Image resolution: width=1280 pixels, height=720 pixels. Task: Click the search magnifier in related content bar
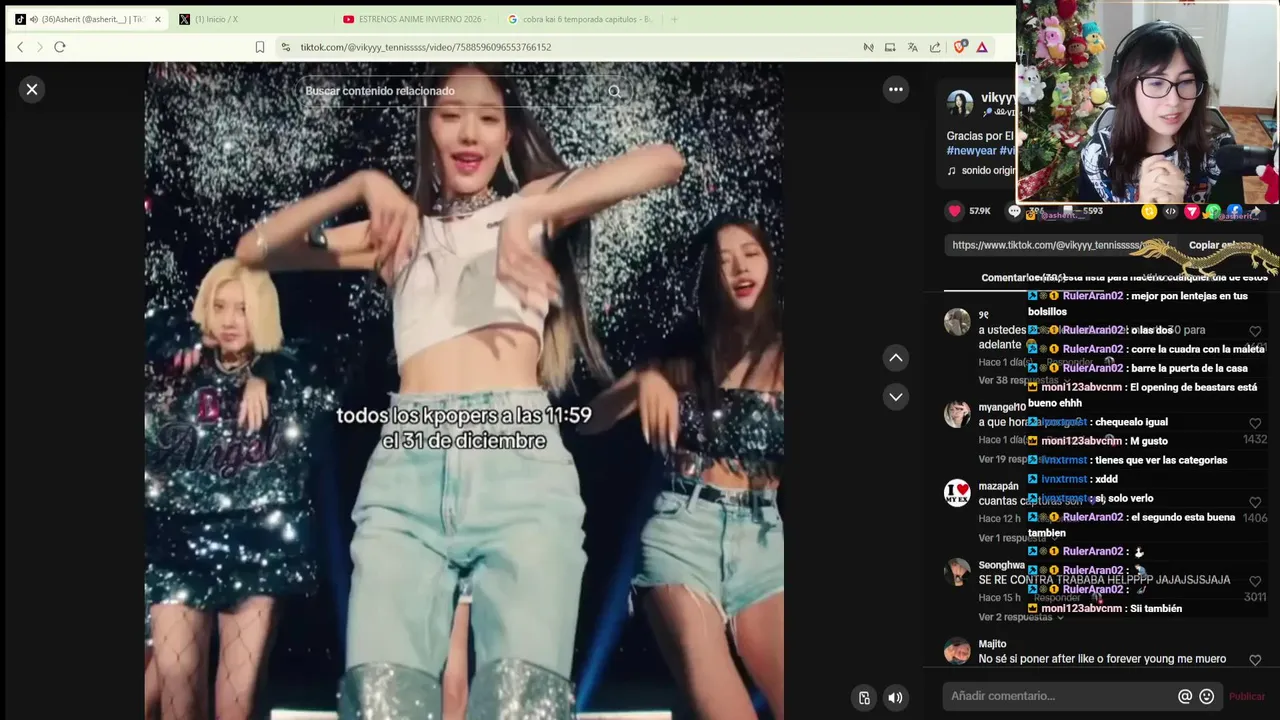click(614, 91)
